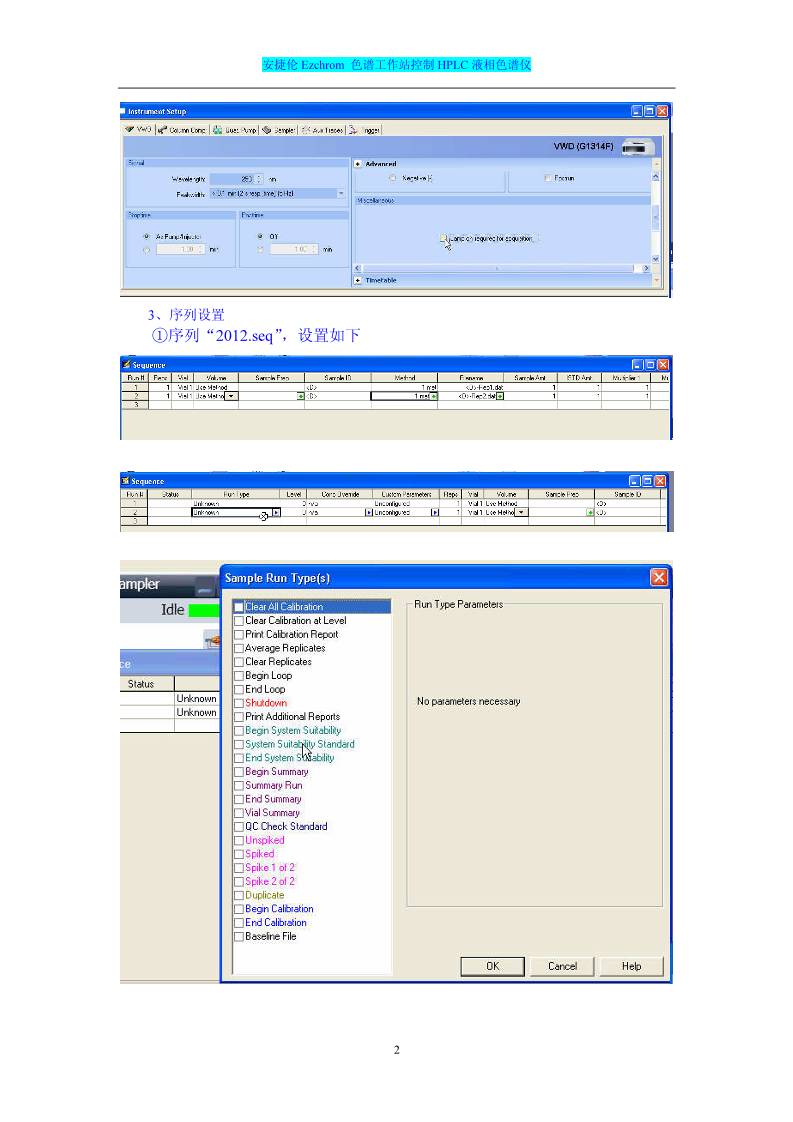
Task: Click the Trigger tab icon
Action: [x=353, y=130]
